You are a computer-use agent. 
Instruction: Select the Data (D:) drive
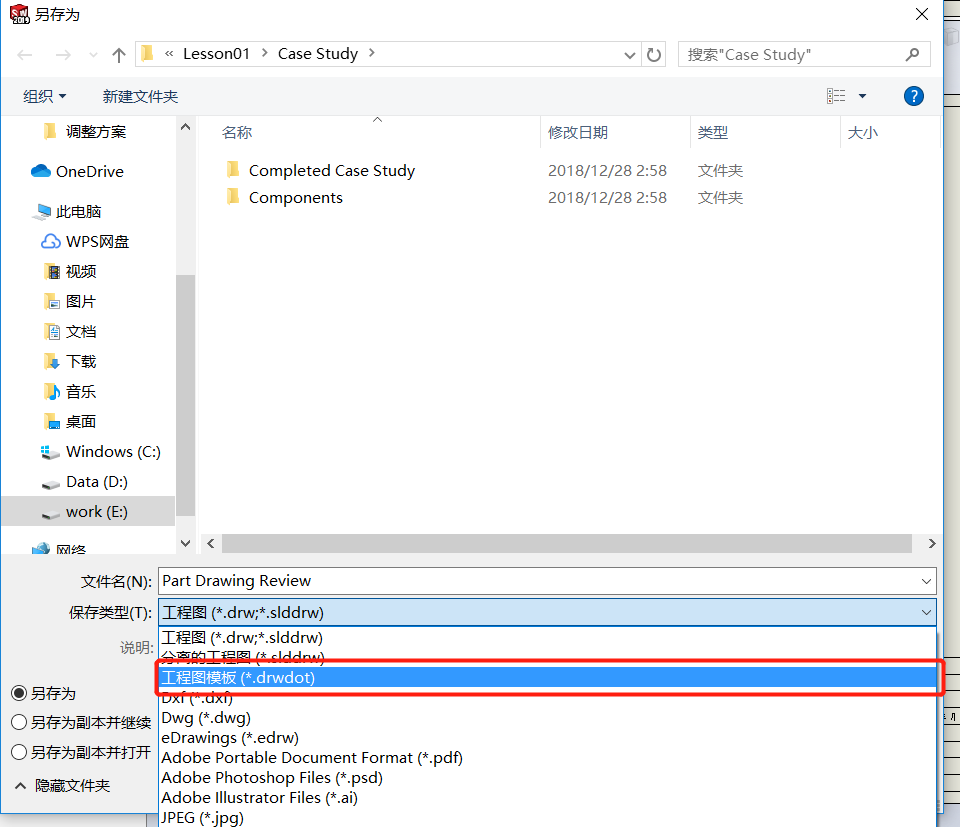coord(96,482)
